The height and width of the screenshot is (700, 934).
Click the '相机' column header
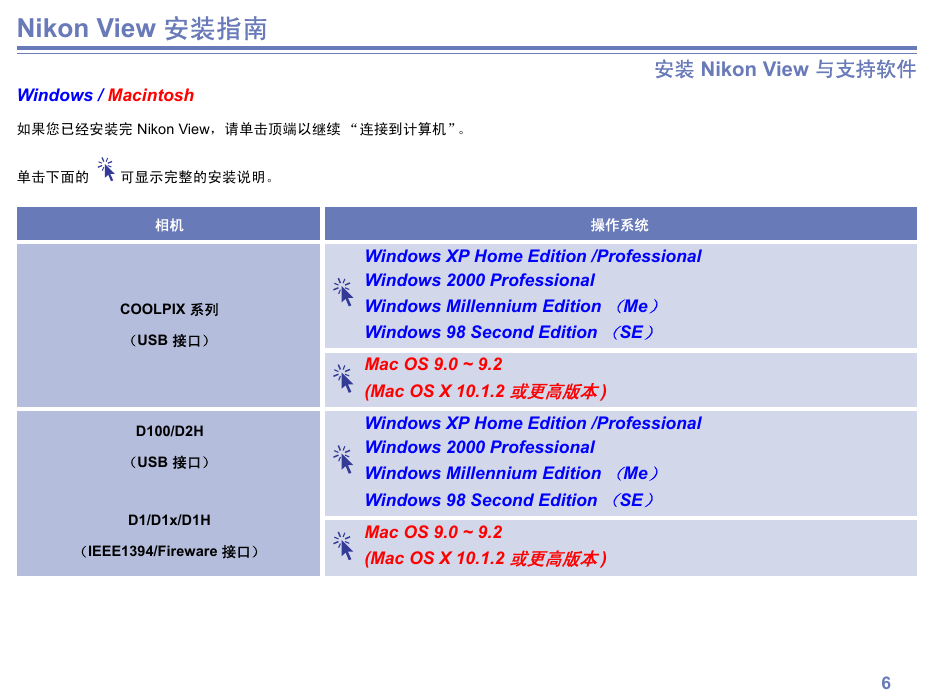[x=169, y=225]
